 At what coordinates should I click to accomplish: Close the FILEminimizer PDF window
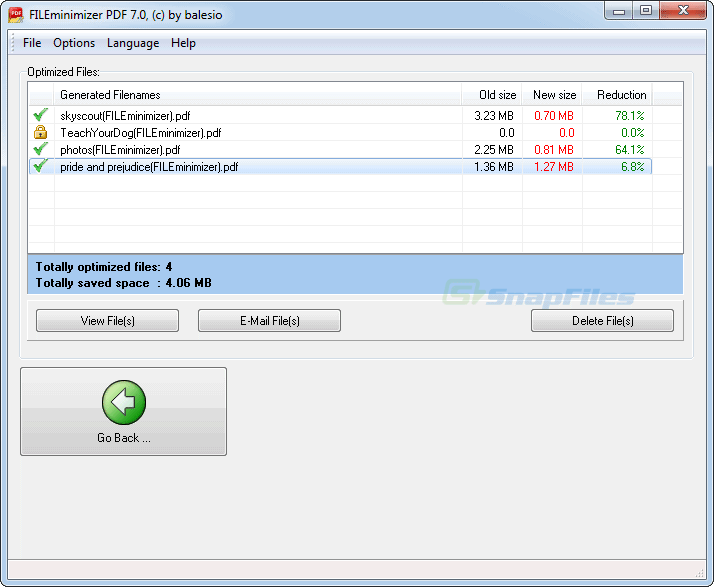tap(683, 11)
